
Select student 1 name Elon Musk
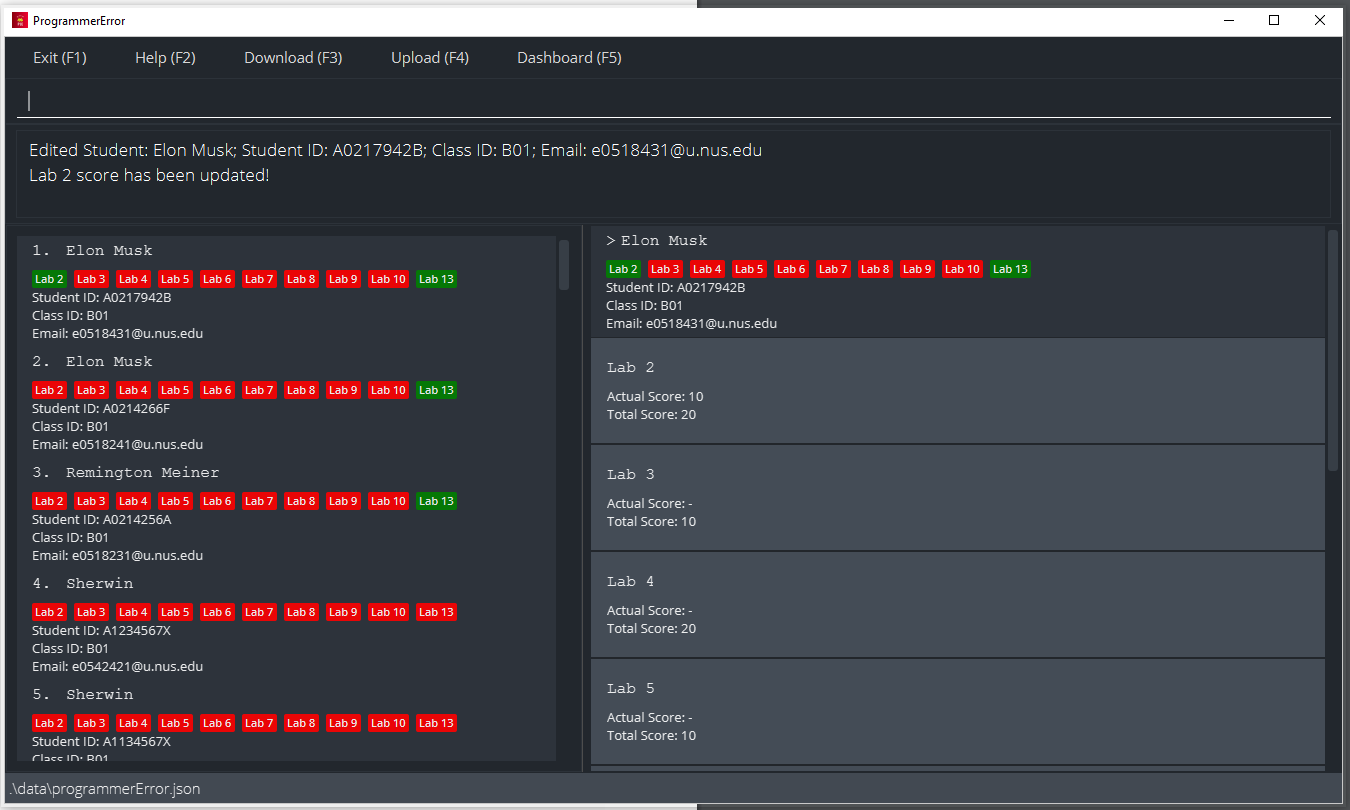[x=109, y=251]
